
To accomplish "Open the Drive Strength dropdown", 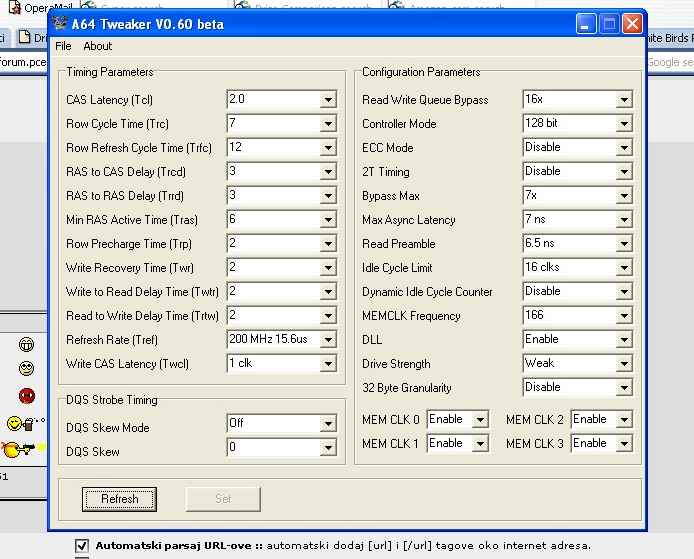I will point(623,364).
